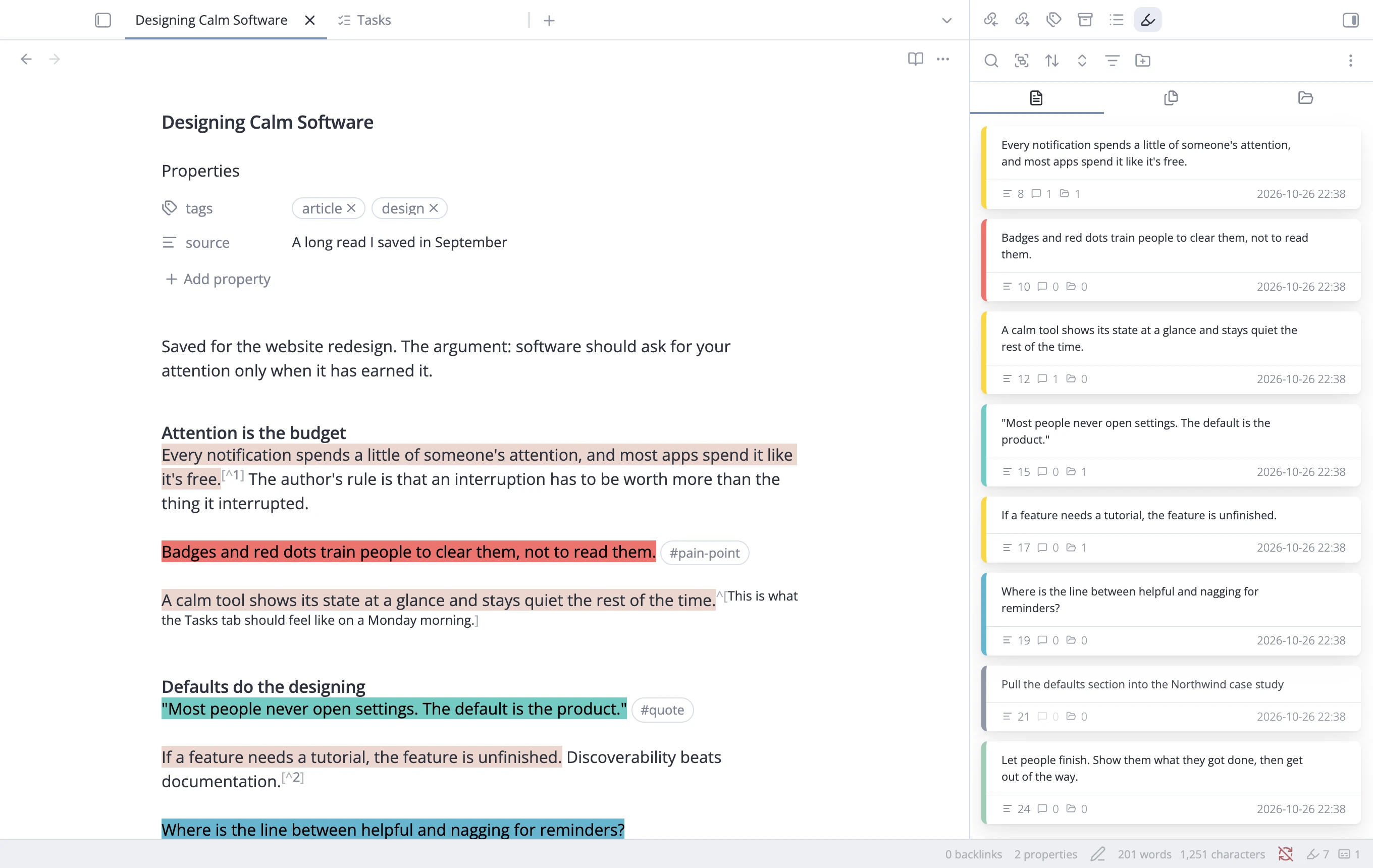Close the Designing Calm Software tab
The width and height of the screenshot is (1373, 868).
click(309, 20)
